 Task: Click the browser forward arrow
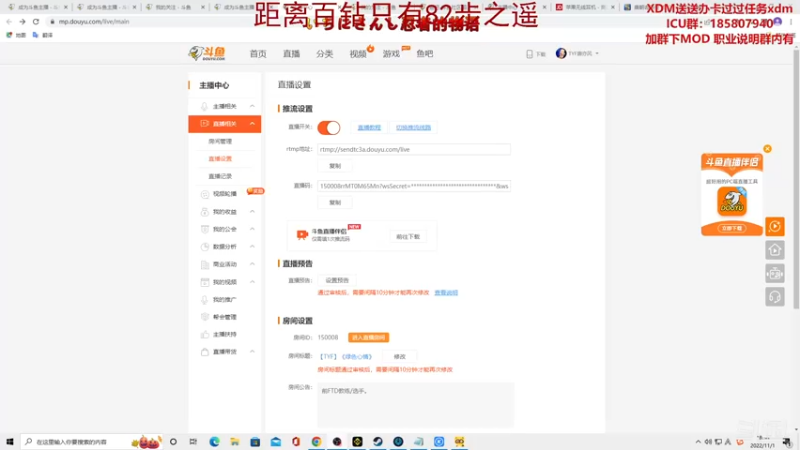click(x=22, y=21)
